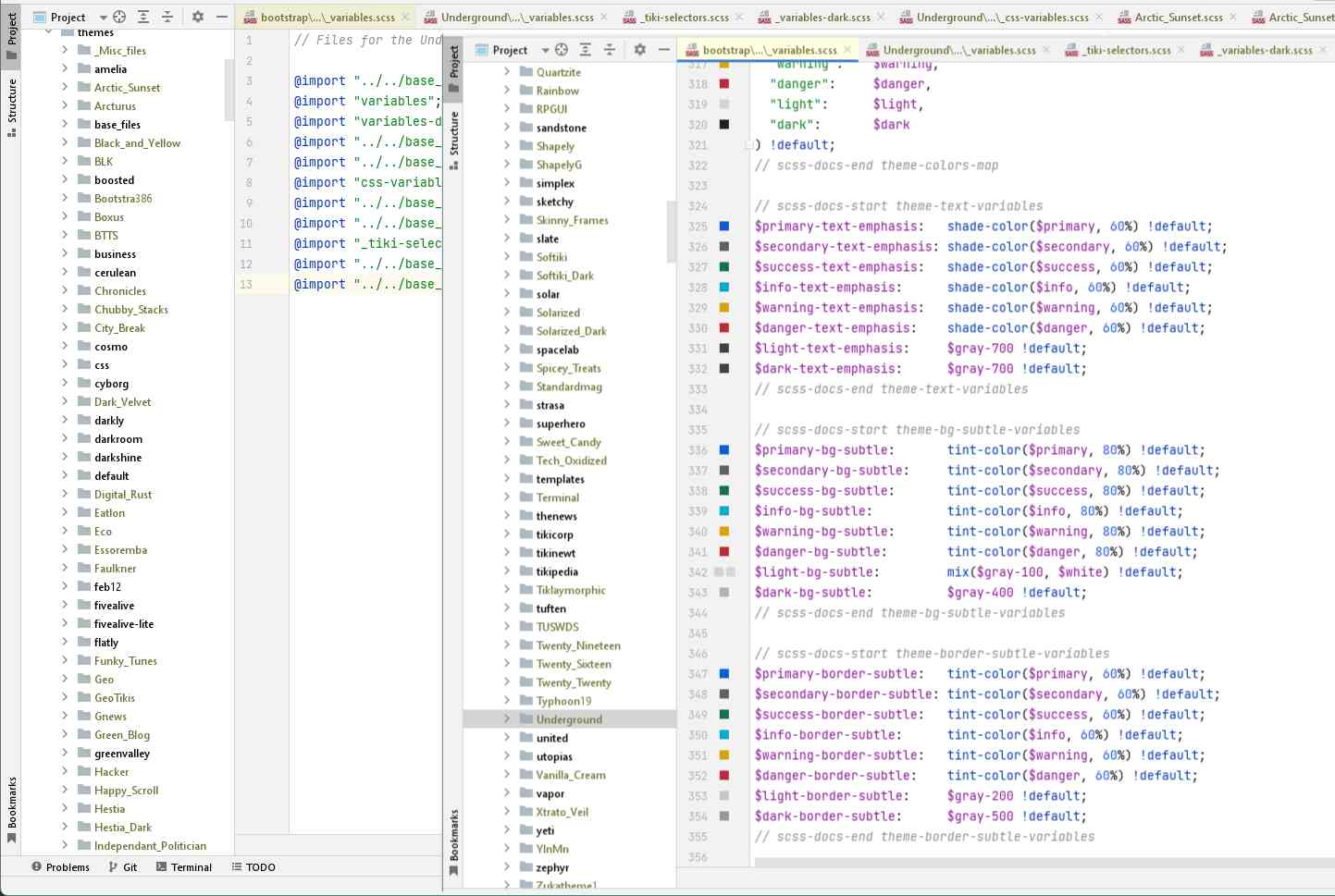Click the gear settings icon beside Quartzite tree
1335x896 pixels.
(x=639, y=50)
